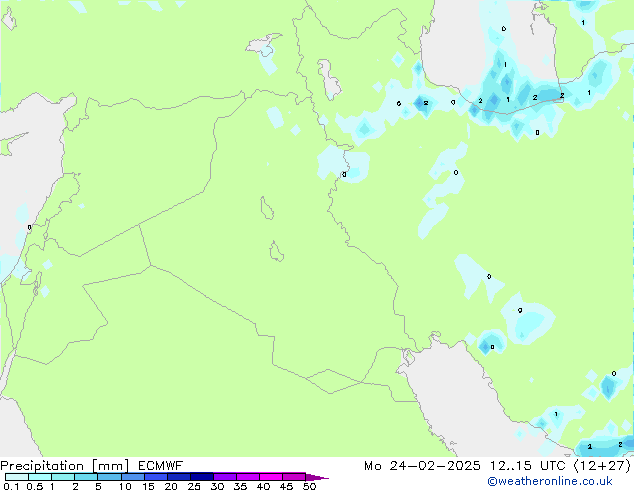Image resolution: width=634 pixels, height=490 pixels.
Task: Click the legend label '45'
Action: coord(286,486)
